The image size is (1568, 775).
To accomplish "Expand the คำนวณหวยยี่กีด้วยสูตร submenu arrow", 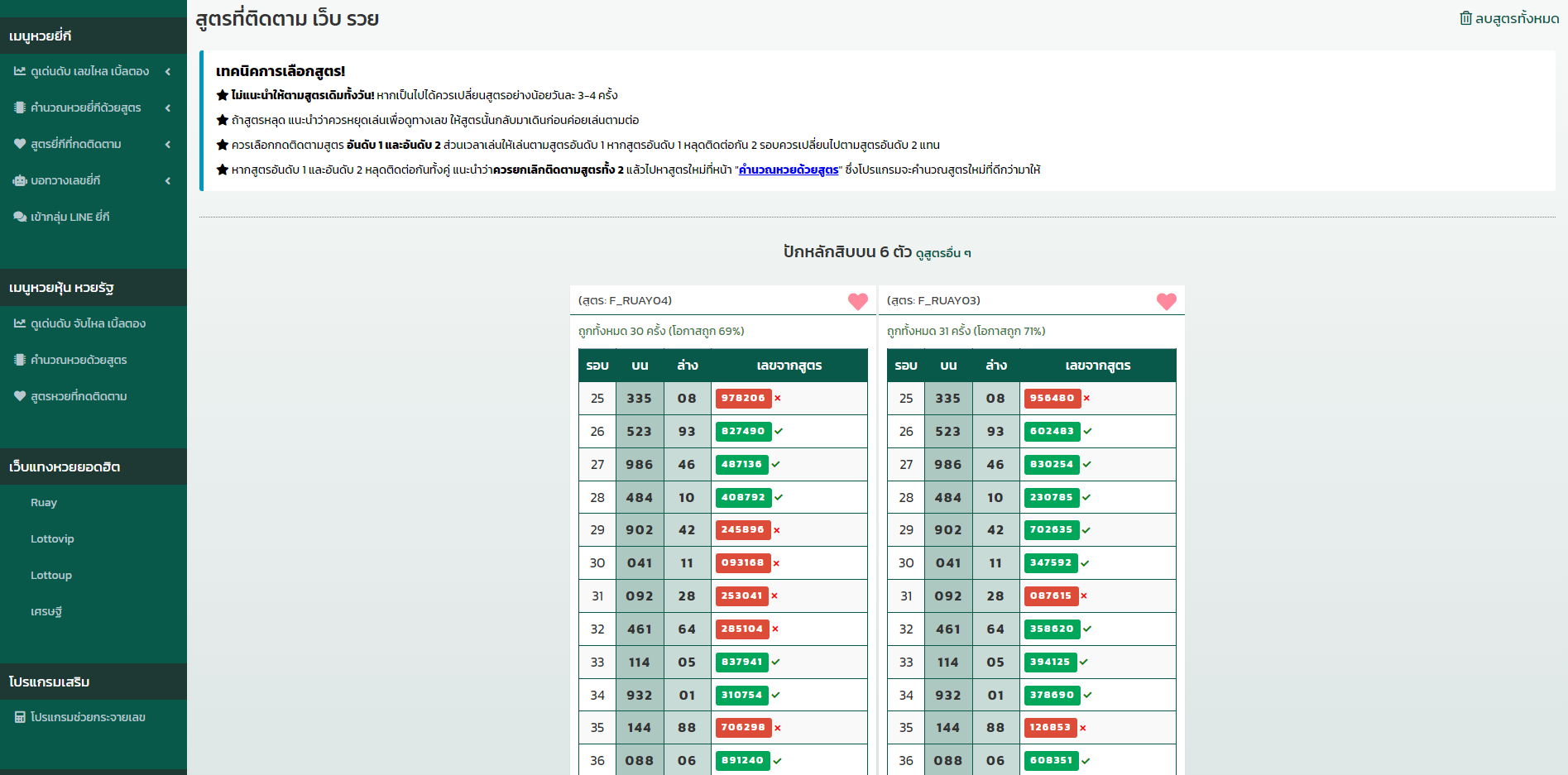I will (168, 108).
